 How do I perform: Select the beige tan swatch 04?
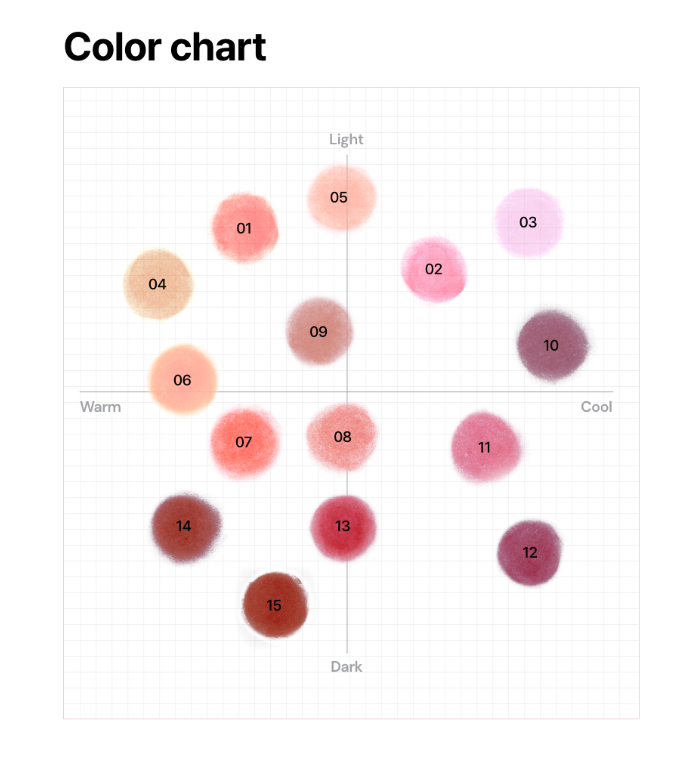point(158,284)
